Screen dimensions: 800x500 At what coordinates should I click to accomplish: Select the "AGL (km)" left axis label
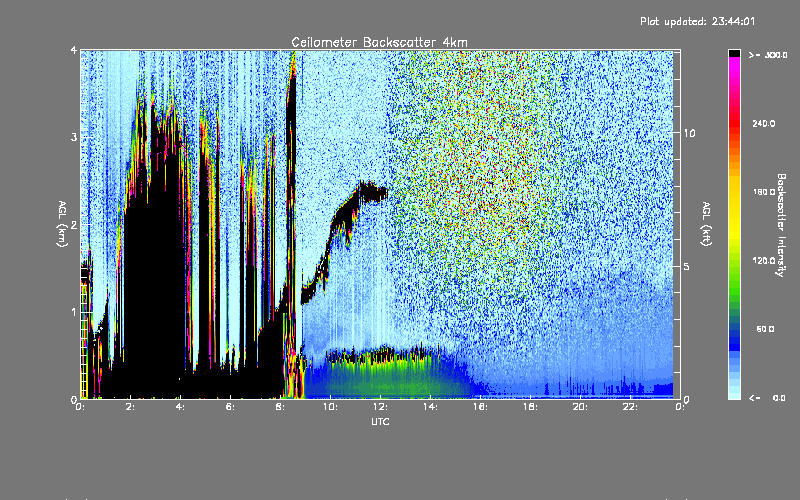[62, 224]
